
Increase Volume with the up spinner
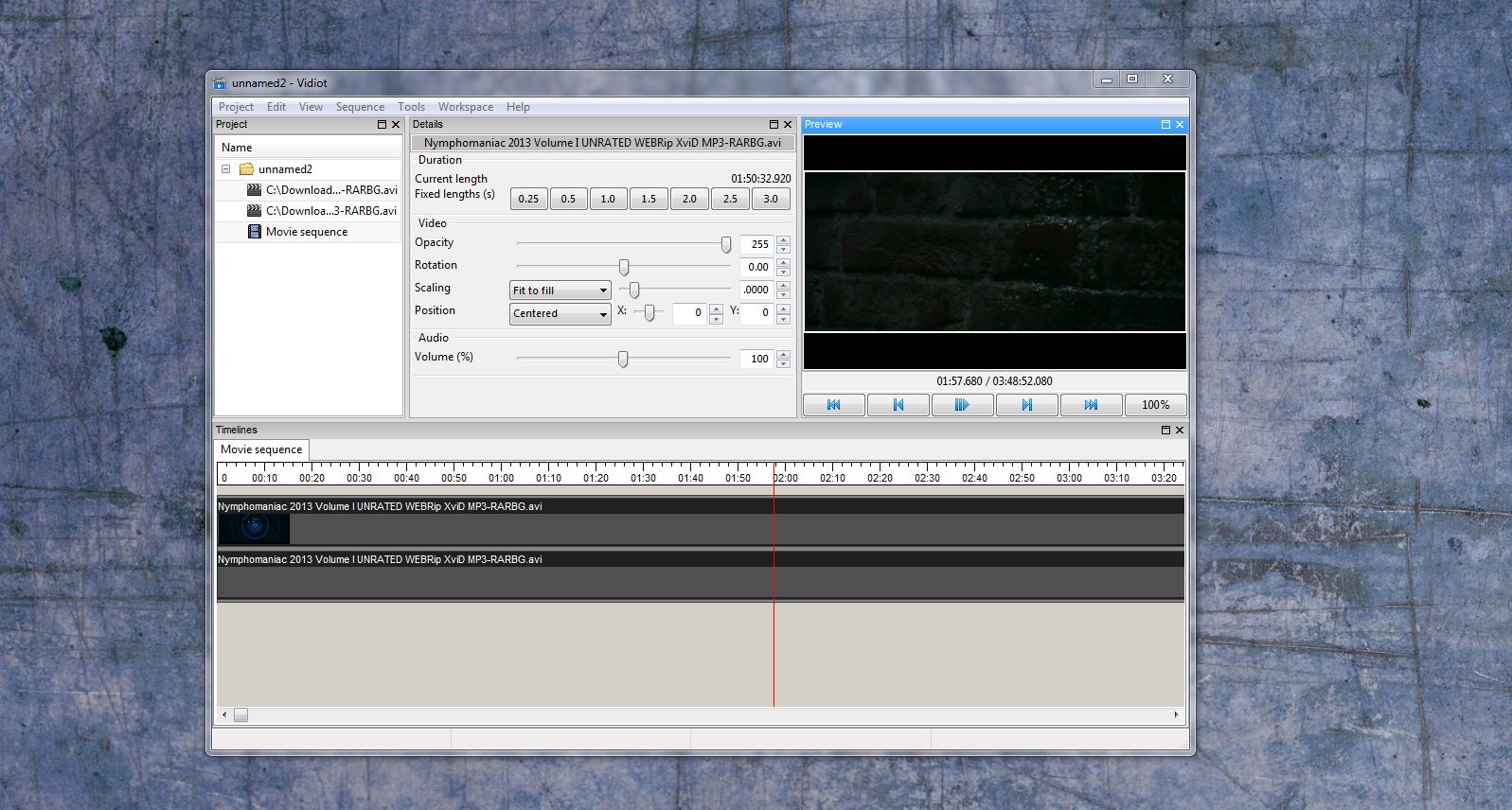pyautogui.click(x=783, y=354)
